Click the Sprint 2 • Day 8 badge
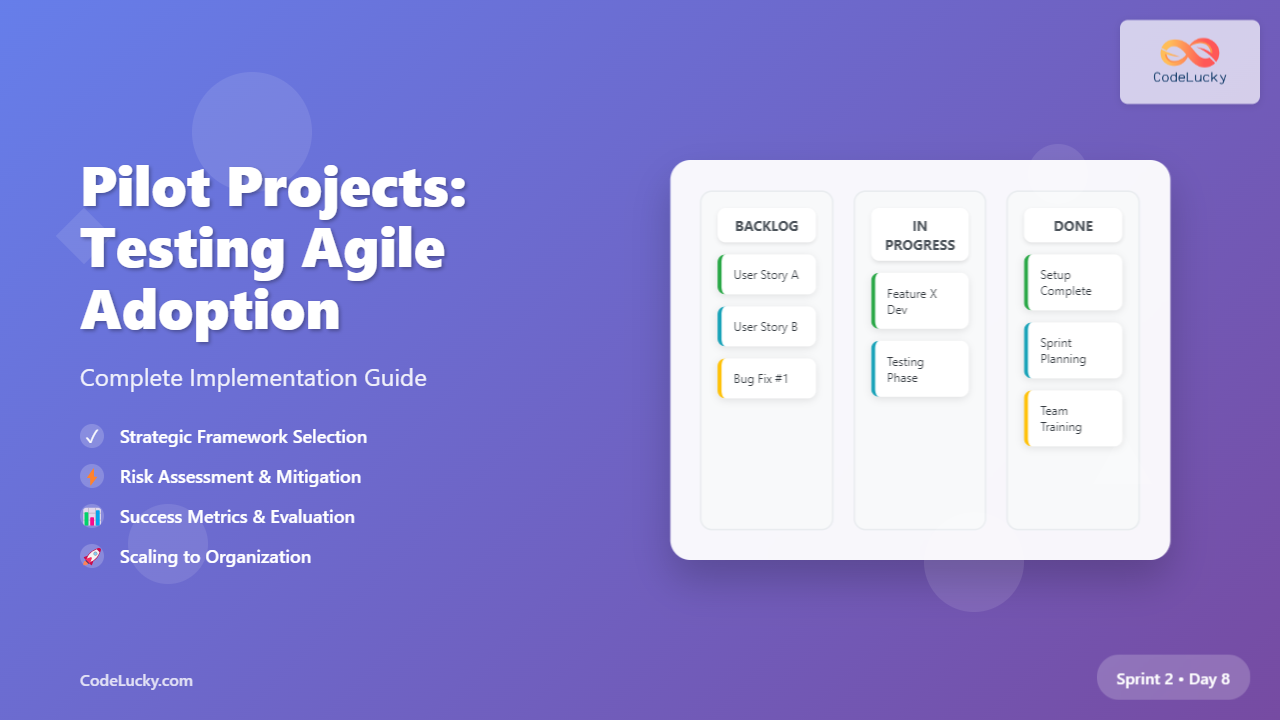 coord(1173,679)
